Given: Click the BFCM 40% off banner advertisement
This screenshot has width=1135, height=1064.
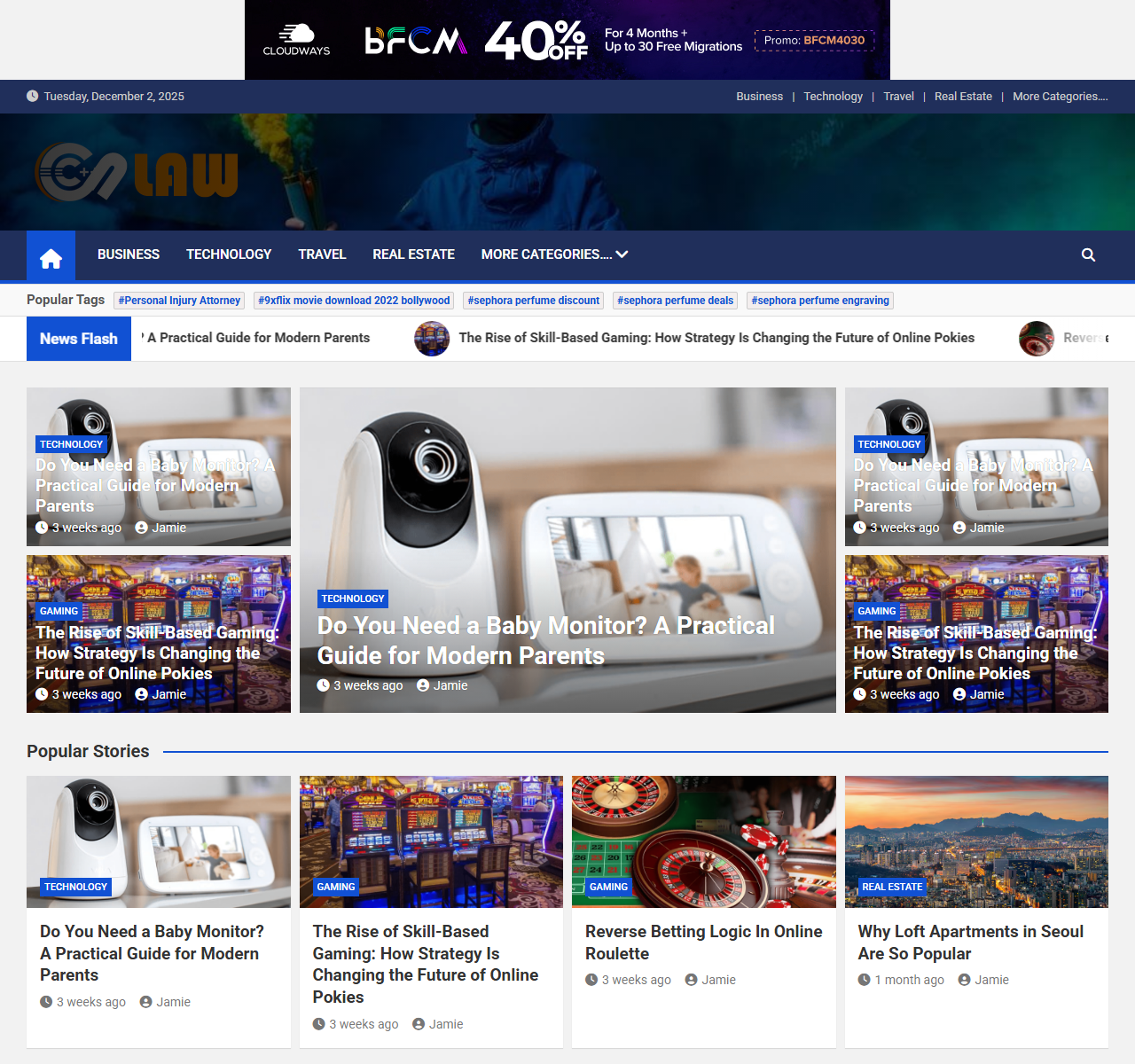Looking at the screenshot, I should 567,40.
